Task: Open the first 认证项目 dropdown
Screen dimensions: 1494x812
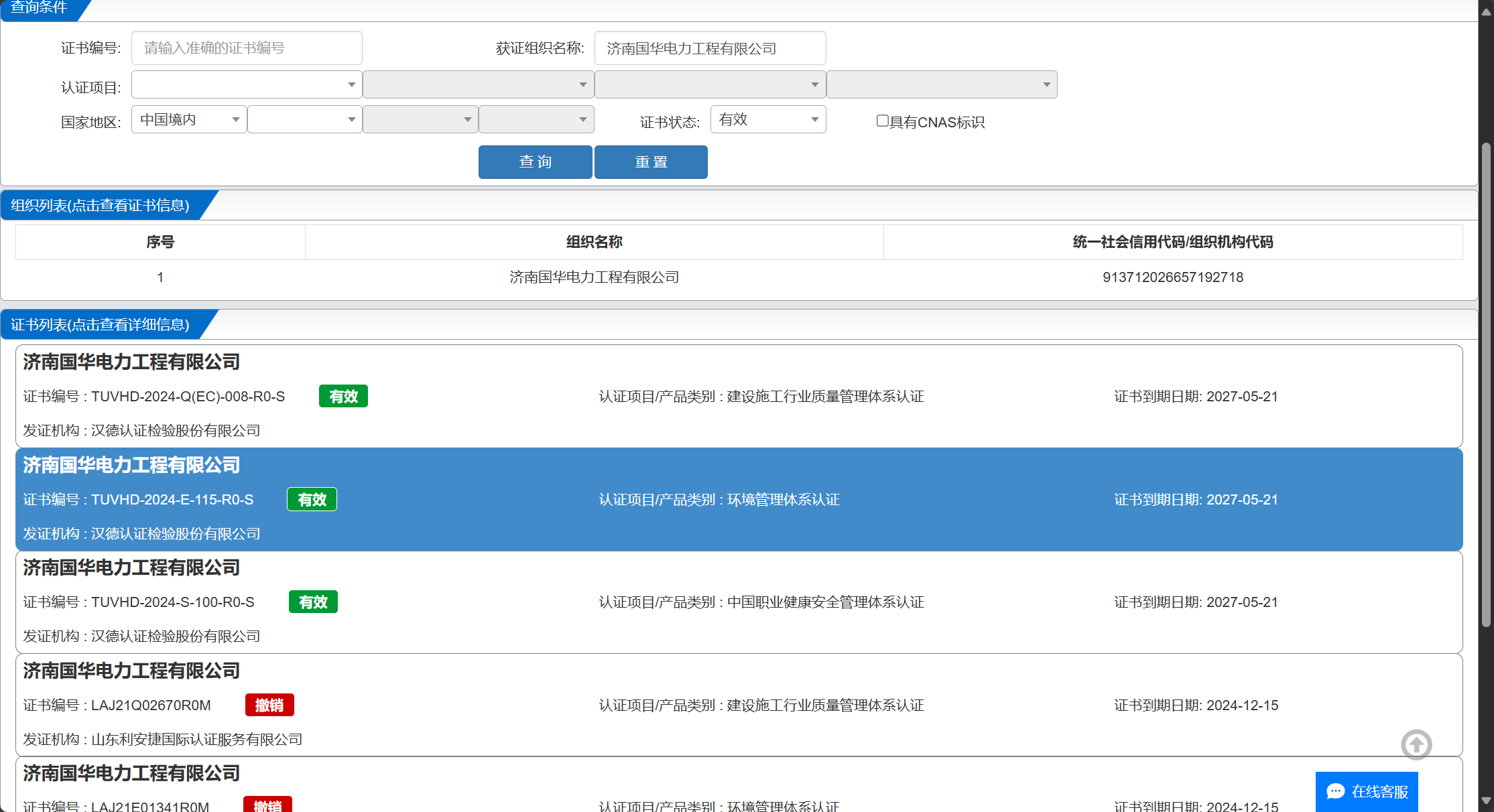Action: coord(247,84)
